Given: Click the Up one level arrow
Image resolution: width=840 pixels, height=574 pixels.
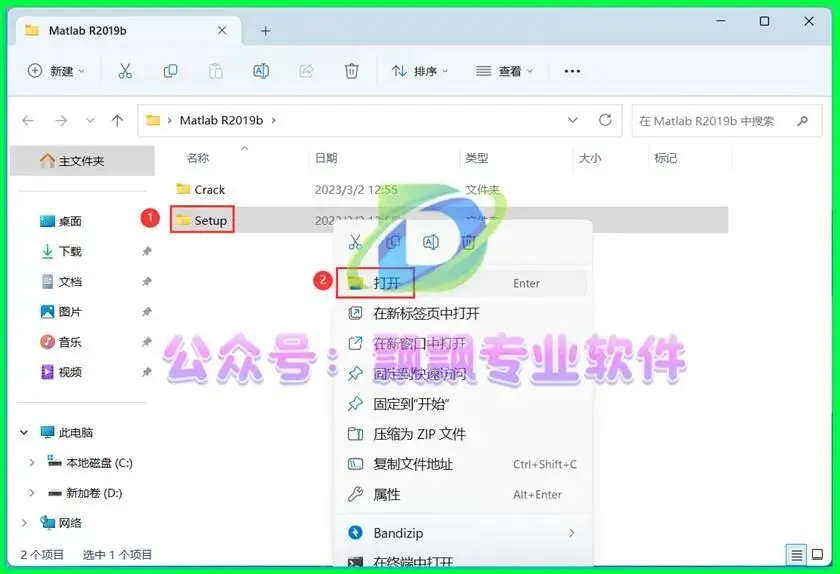Looking at the screenshot, I should tap(117, 121).
